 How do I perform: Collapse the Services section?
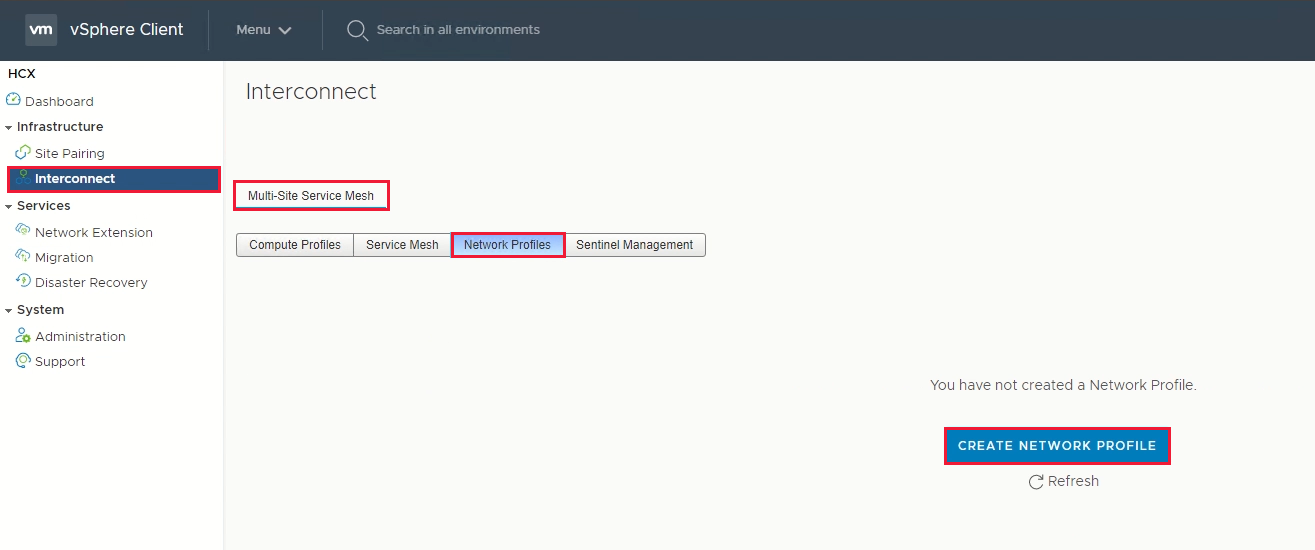point(8,206)
